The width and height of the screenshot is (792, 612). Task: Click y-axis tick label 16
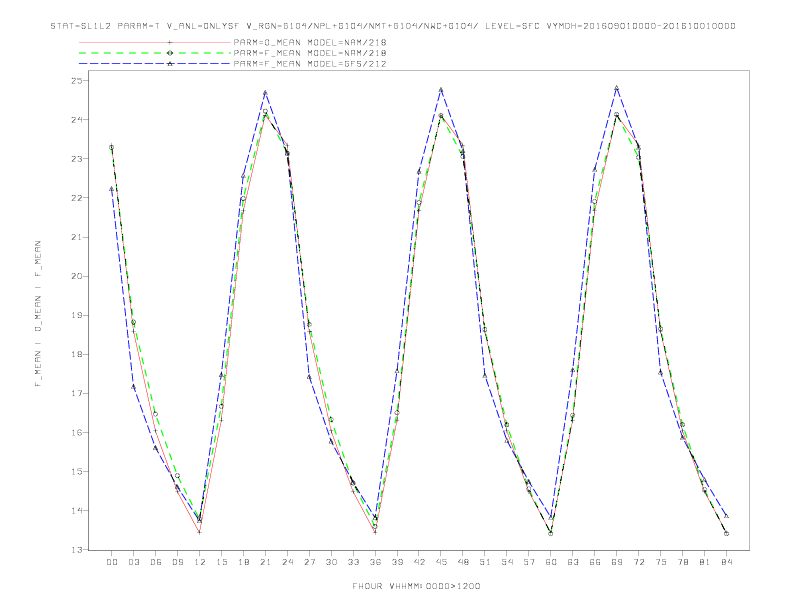[x=77, y=433]
